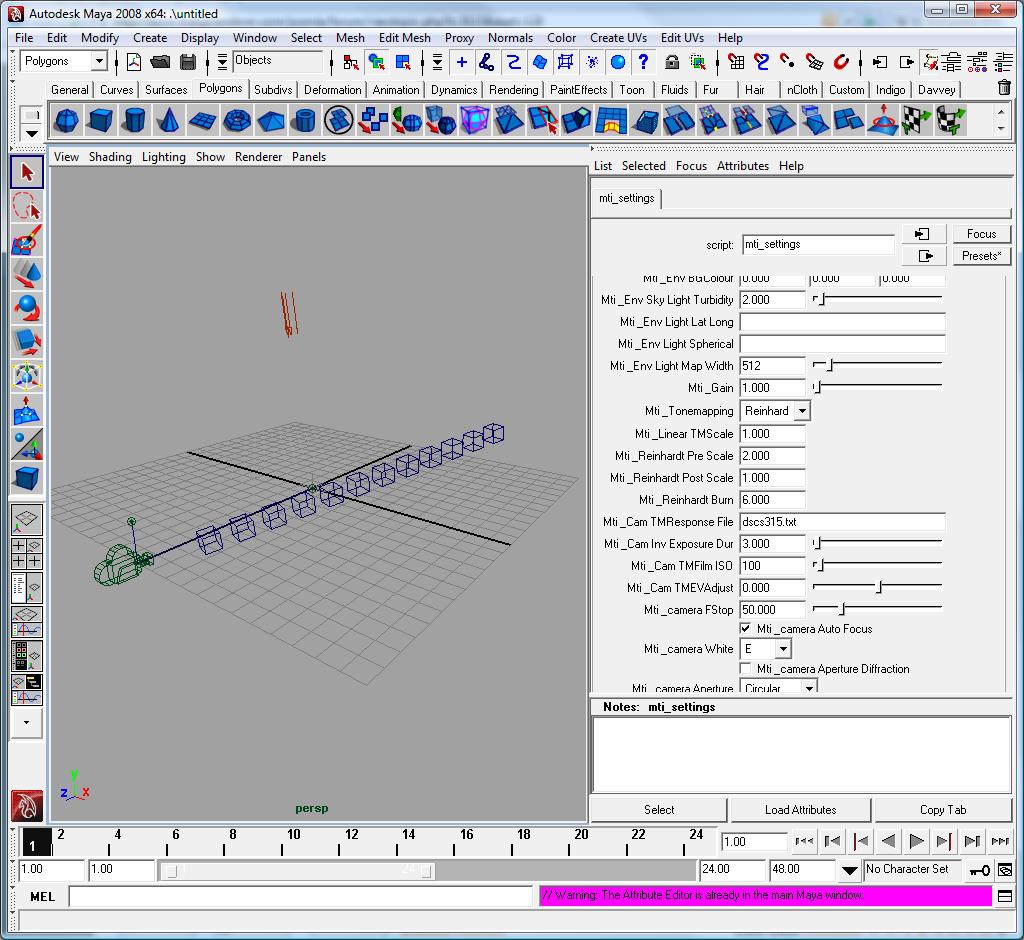The width and height of the screenshot is (1024, 940).
Task: Click the Copy Tab button
Action: pyautogui.click(x=942, y=810)
